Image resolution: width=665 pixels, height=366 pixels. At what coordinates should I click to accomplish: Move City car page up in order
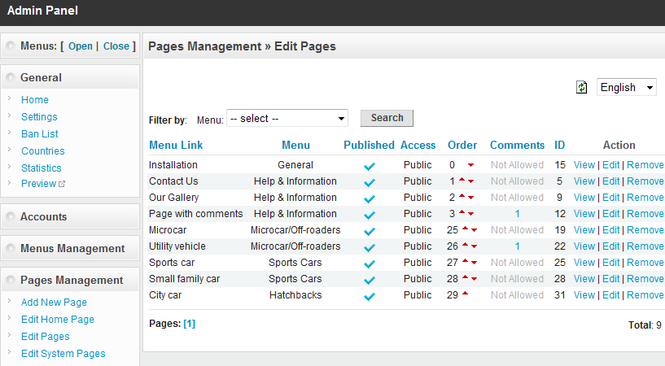click(465, 294)
